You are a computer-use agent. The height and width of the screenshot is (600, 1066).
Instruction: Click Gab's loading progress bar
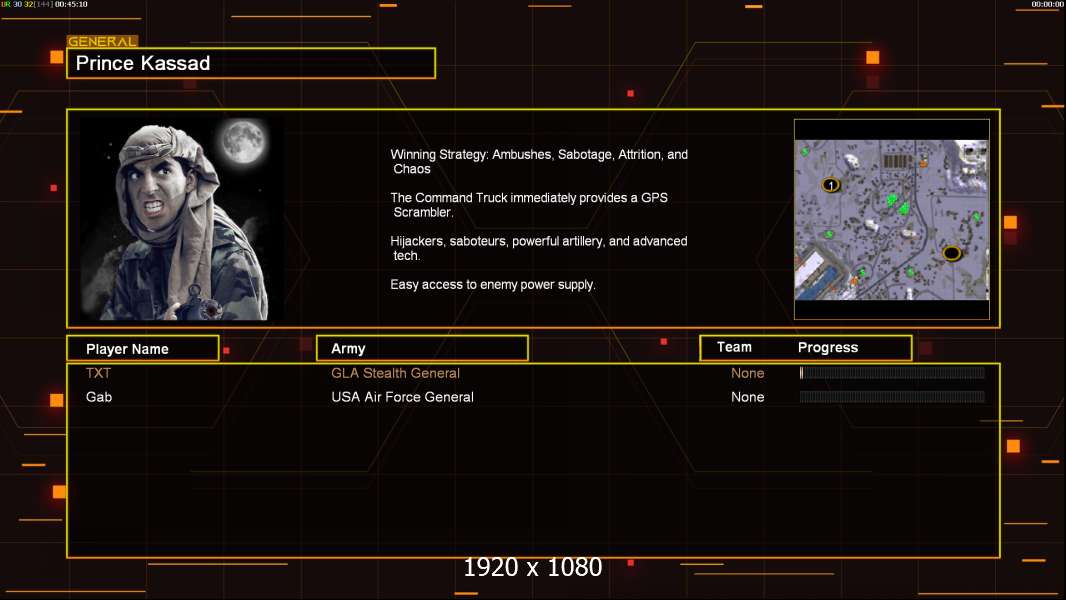click(892, 396)
